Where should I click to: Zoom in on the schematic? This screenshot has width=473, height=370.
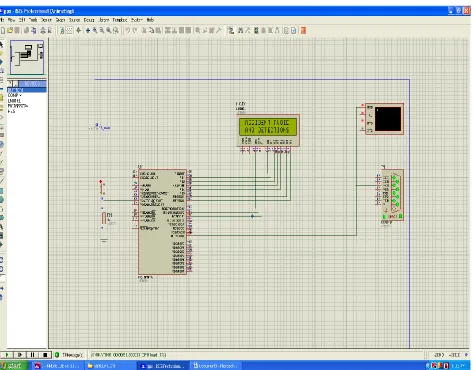tap(95, 31)
